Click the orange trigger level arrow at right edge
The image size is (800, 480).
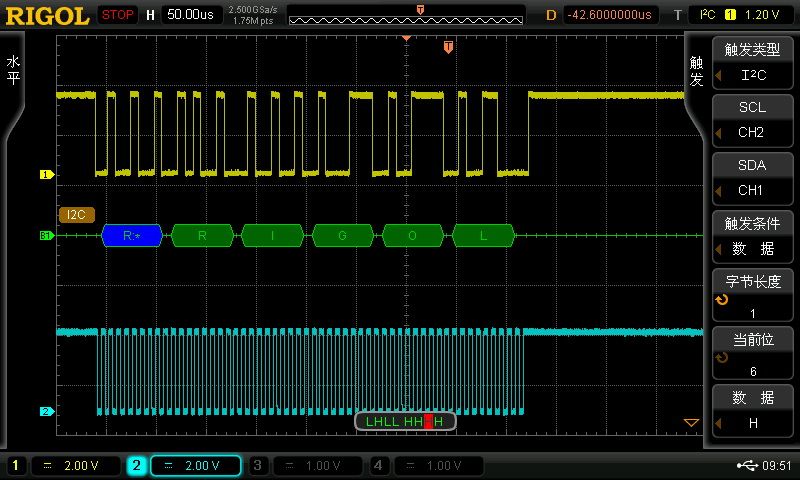[690, 423]
